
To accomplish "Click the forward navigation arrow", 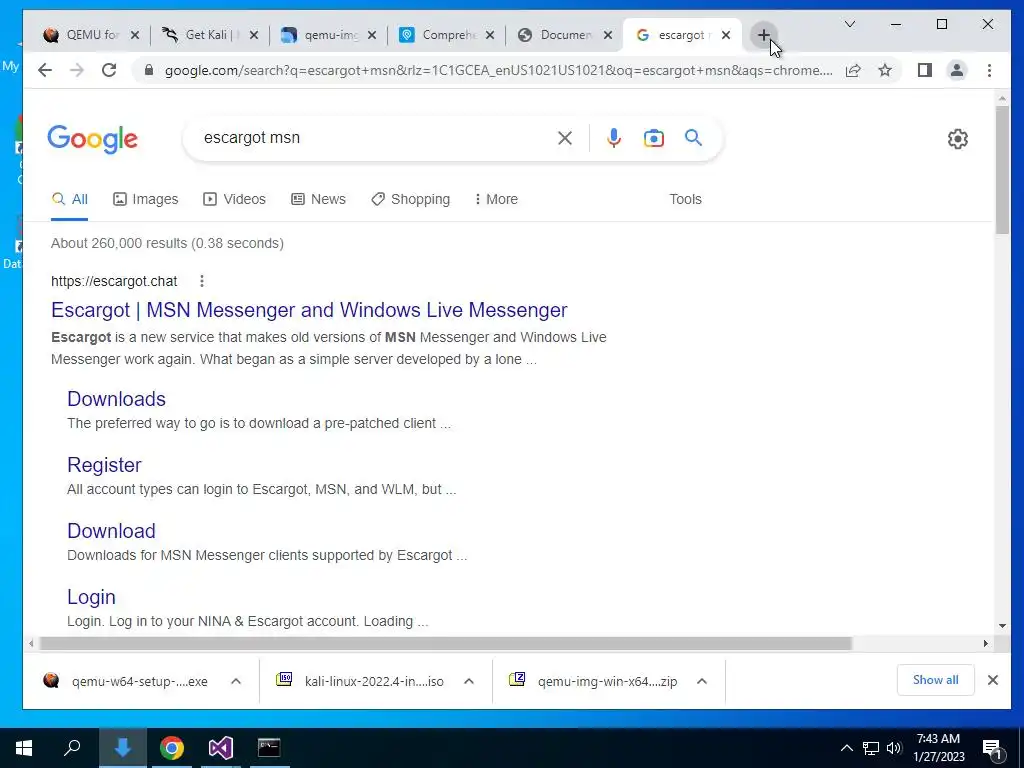I will click(76, 70).
